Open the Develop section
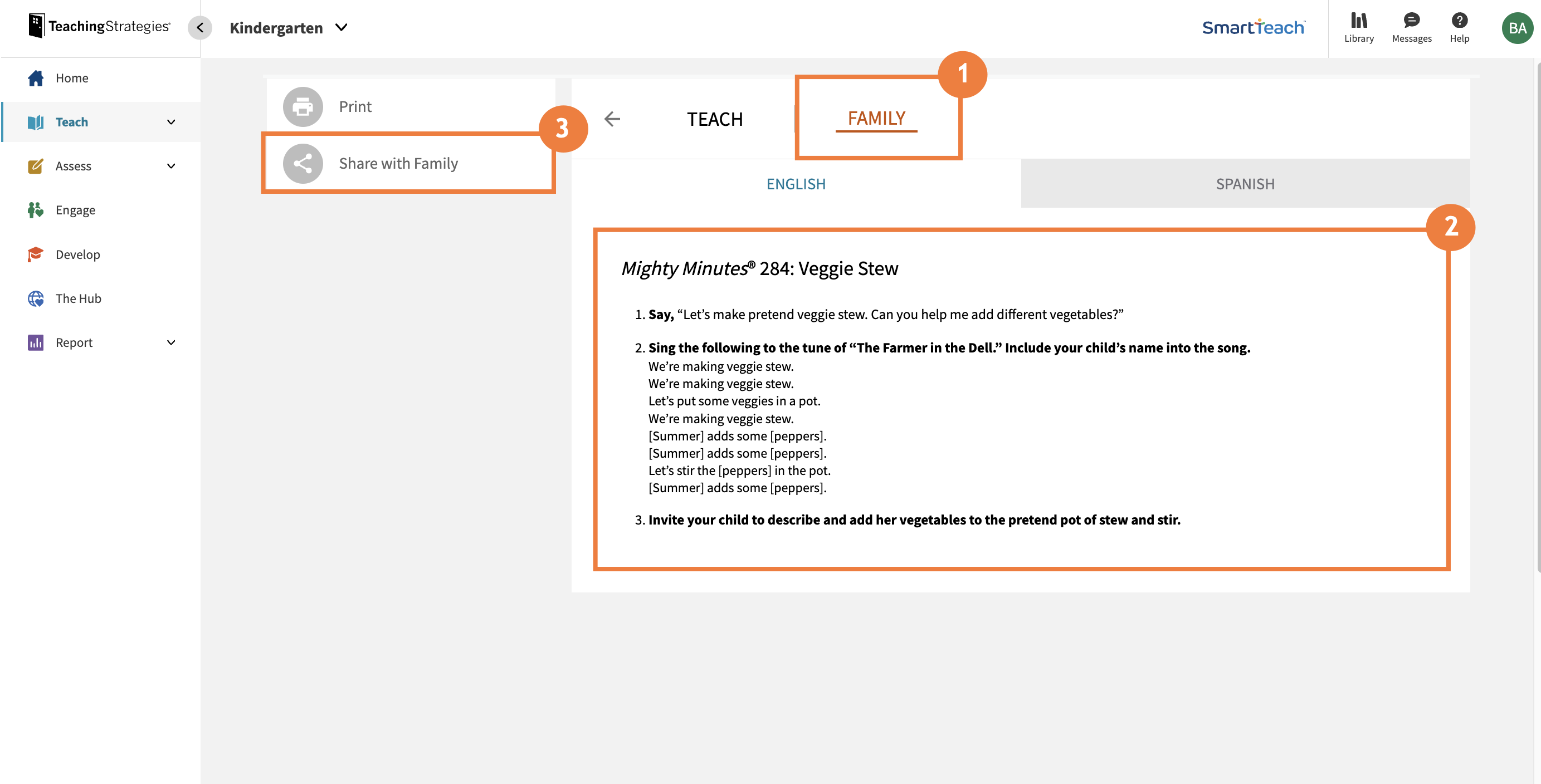1541x784 pixels. point(78,254)
